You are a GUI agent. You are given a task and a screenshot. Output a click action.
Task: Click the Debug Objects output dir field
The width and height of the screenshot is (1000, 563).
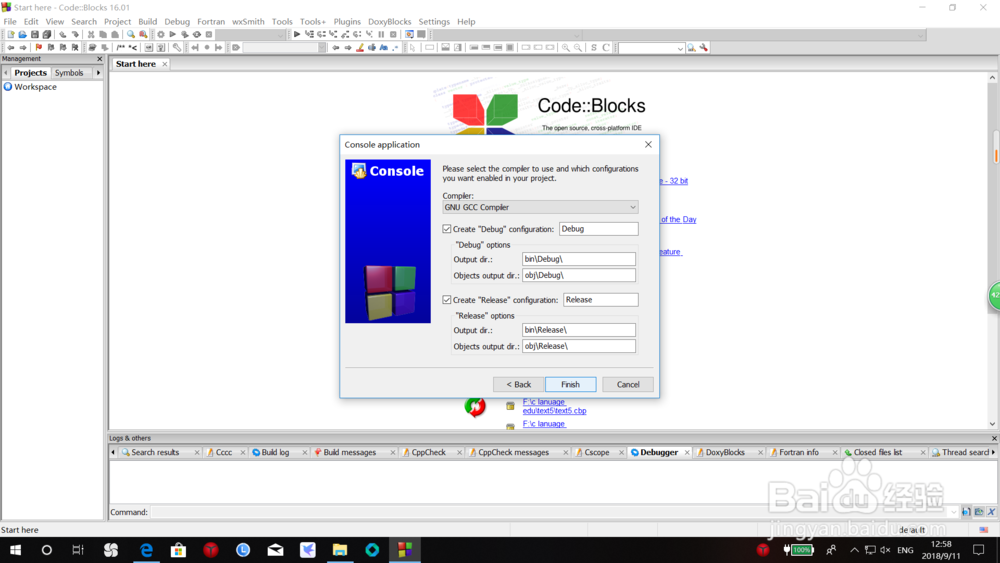(578, 275)
